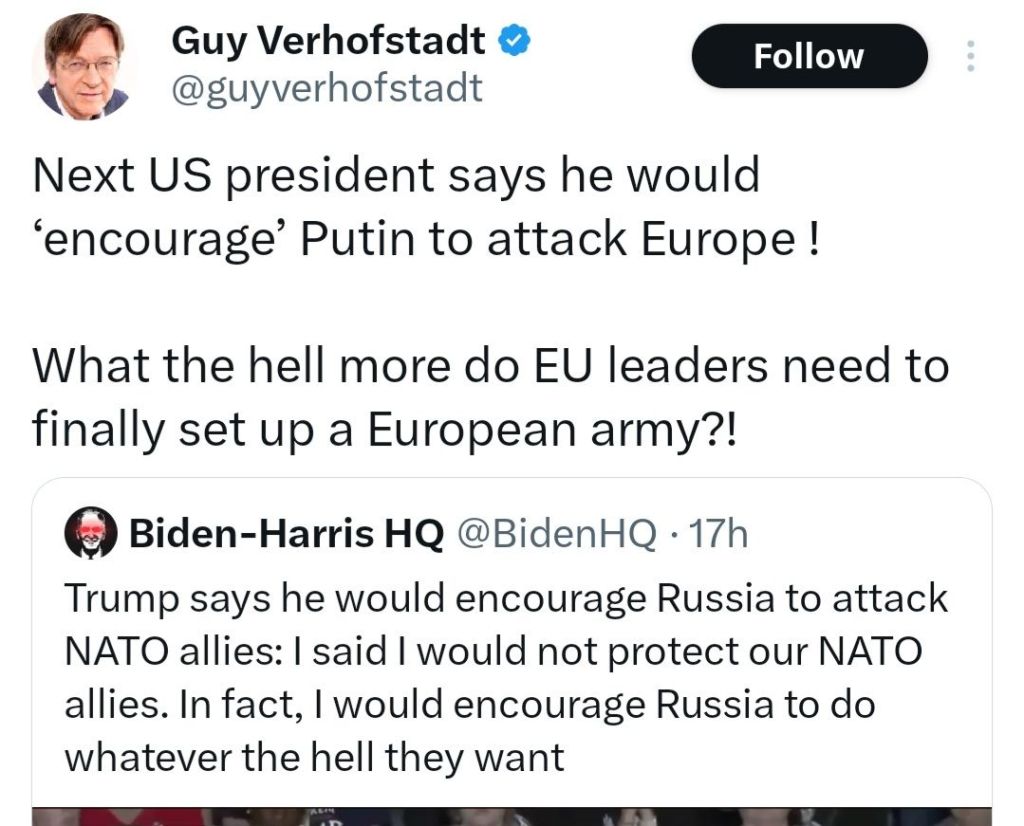This screenshot has height=826, width=1024.
Task: Click quoted line starting "Trump says he would"
Action: [x=505, y=598]
